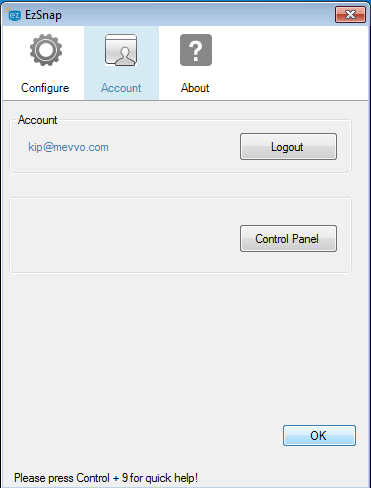The height and width of the screenshot is (488, 371).
Task: Click the kip@mevvo.com email link
Action: click(68, 147)
